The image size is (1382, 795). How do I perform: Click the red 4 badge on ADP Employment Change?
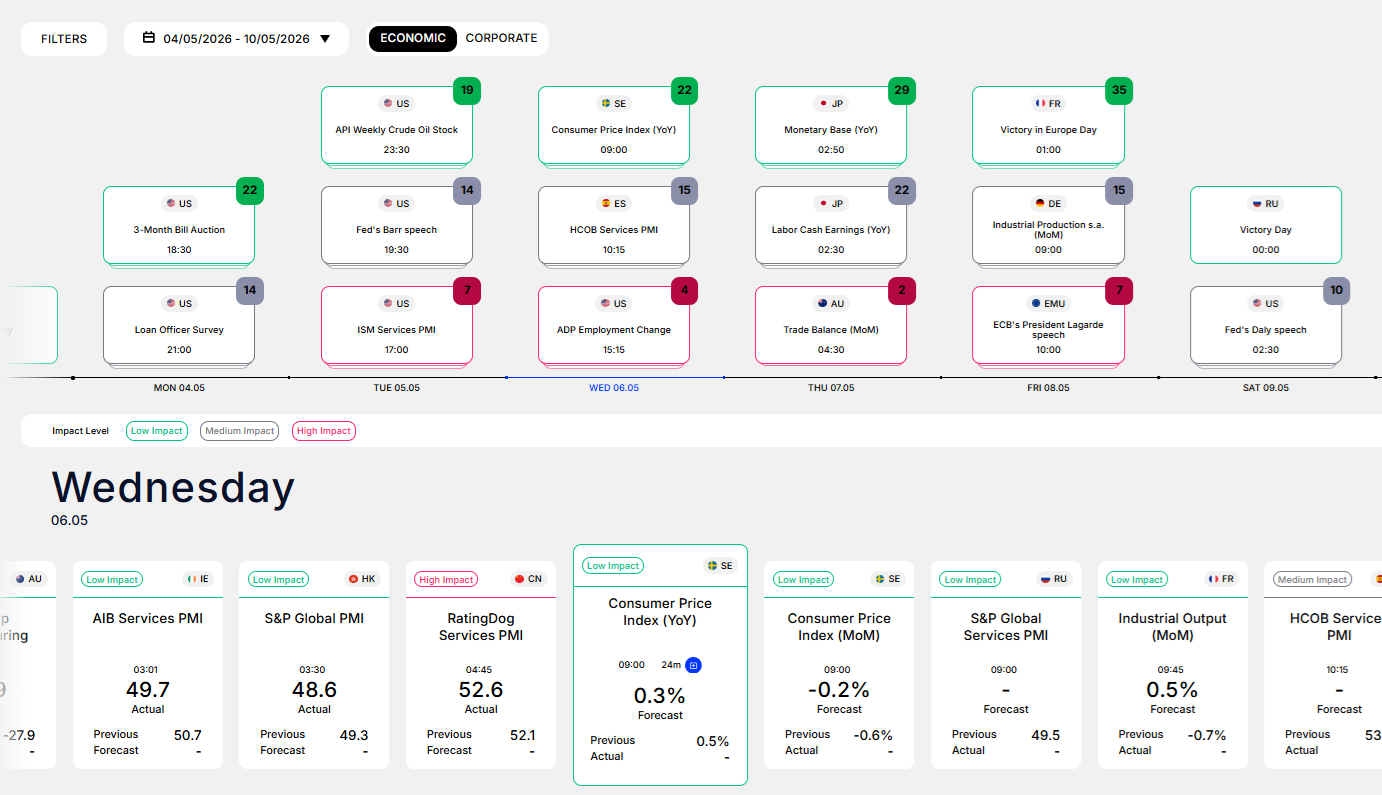point(684,291)
